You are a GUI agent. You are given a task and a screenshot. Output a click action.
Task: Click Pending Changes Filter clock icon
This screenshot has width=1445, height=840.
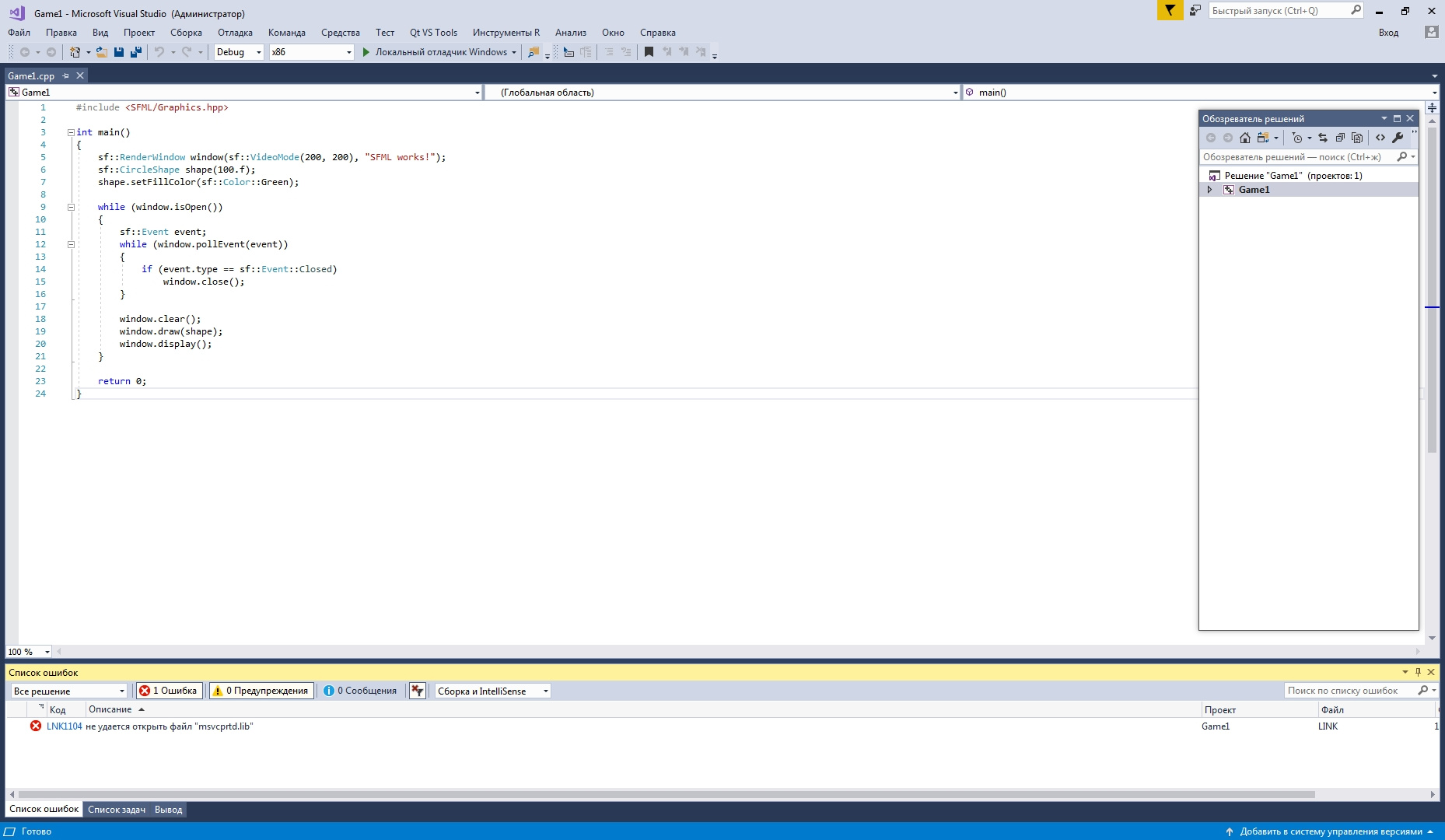(x=1296, y=138)
